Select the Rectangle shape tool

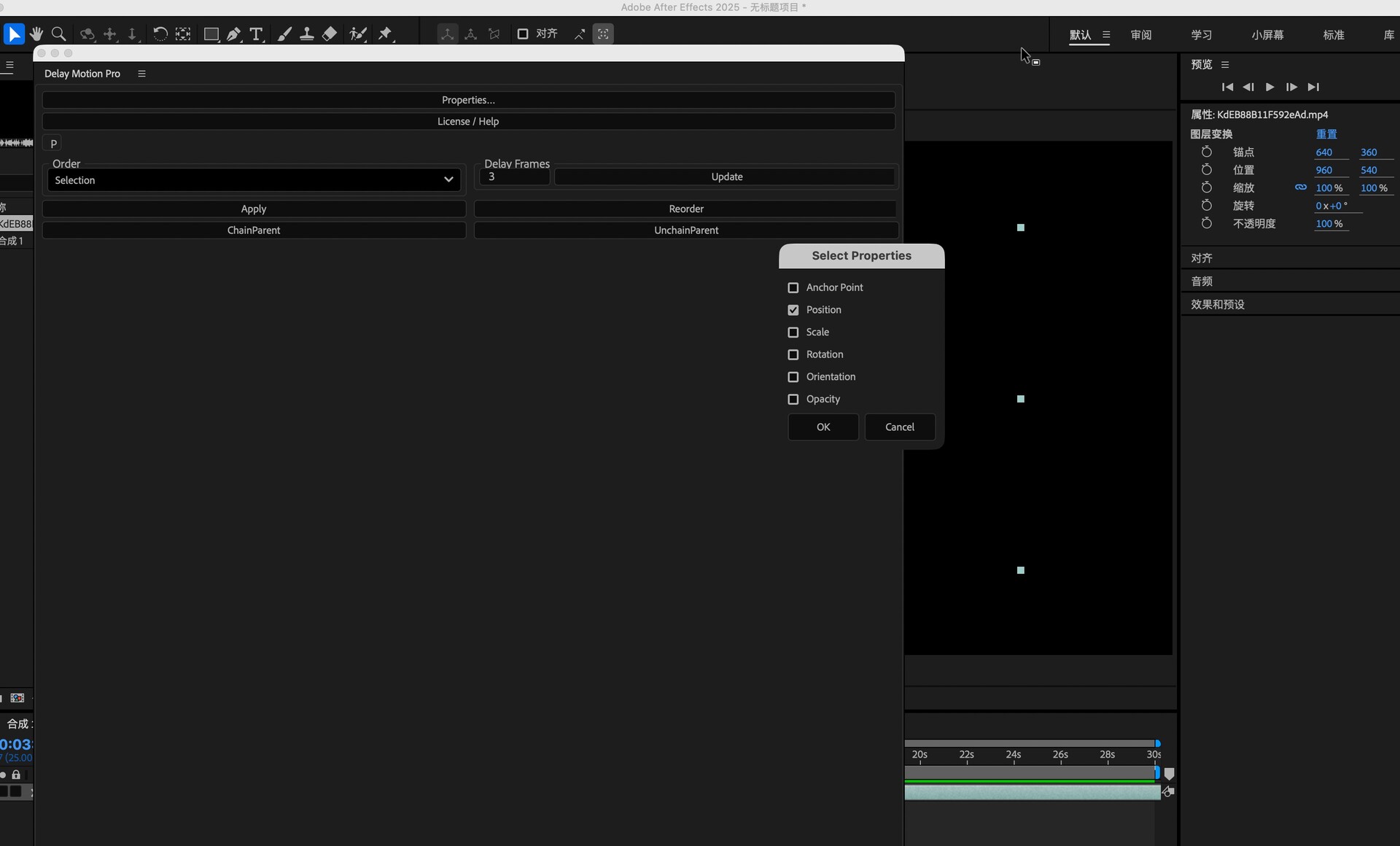click(x=211, y=34)
